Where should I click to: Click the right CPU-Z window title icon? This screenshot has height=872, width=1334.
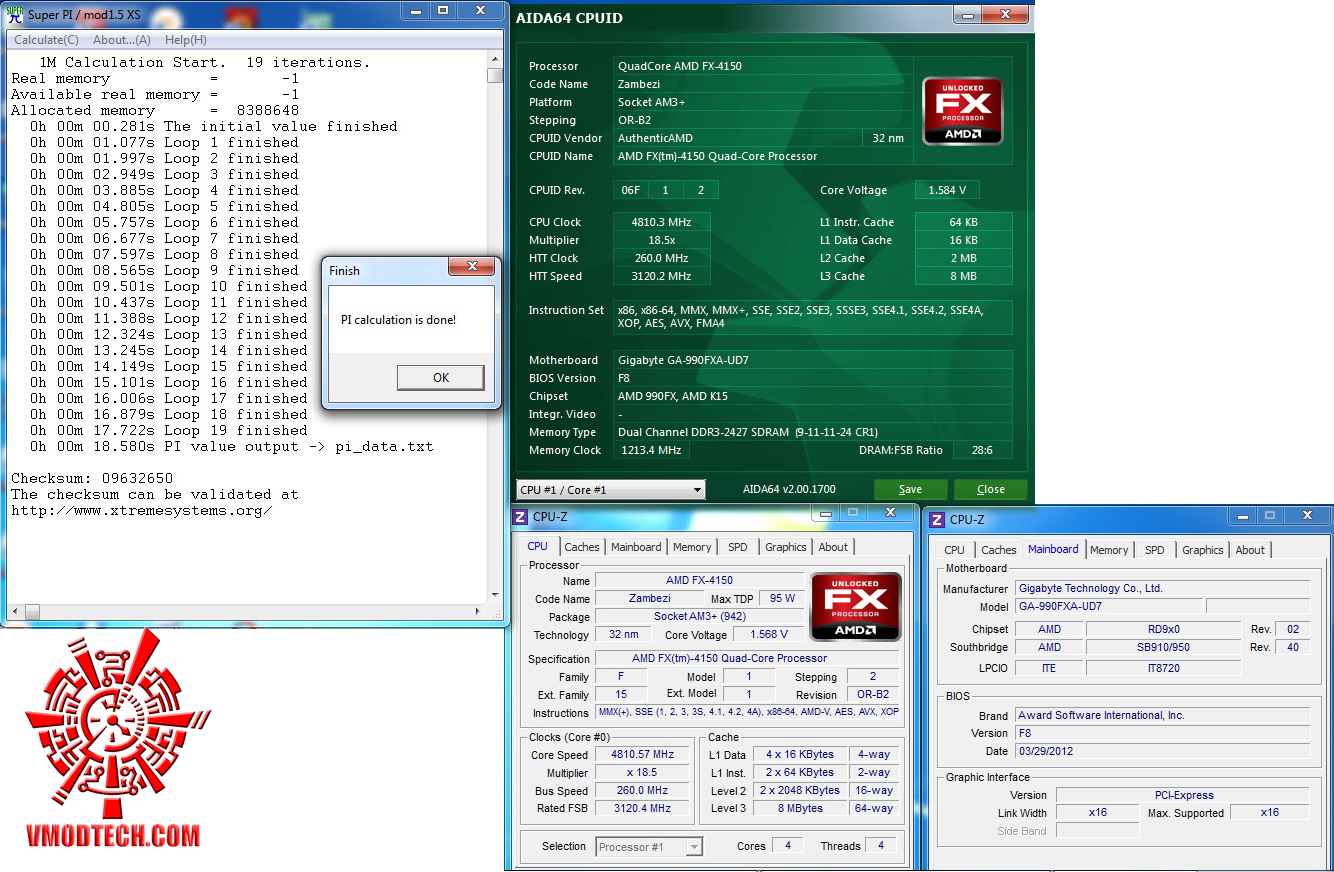937,520
